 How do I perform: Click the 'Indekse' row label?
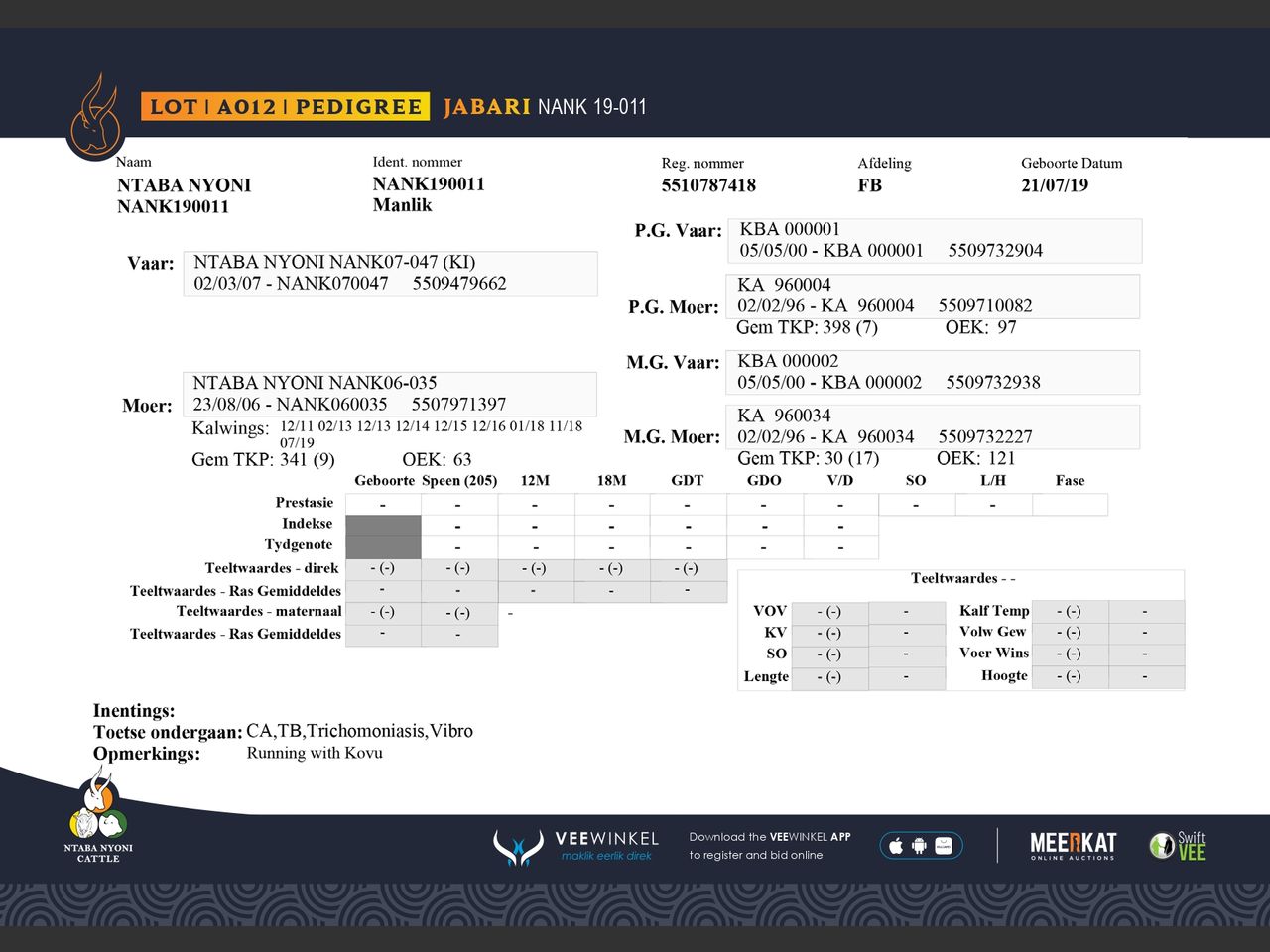point(308,524)
